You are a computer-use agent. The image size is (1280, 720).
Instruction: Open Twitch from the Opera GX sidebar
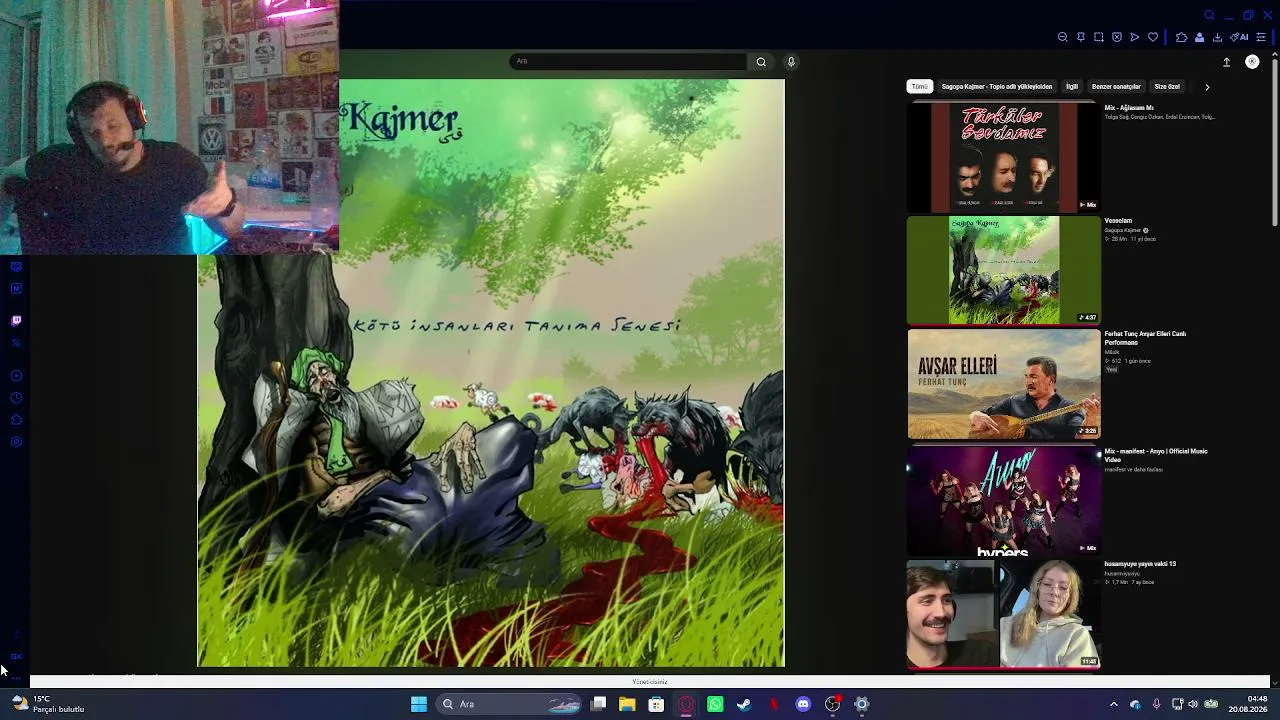16,321
